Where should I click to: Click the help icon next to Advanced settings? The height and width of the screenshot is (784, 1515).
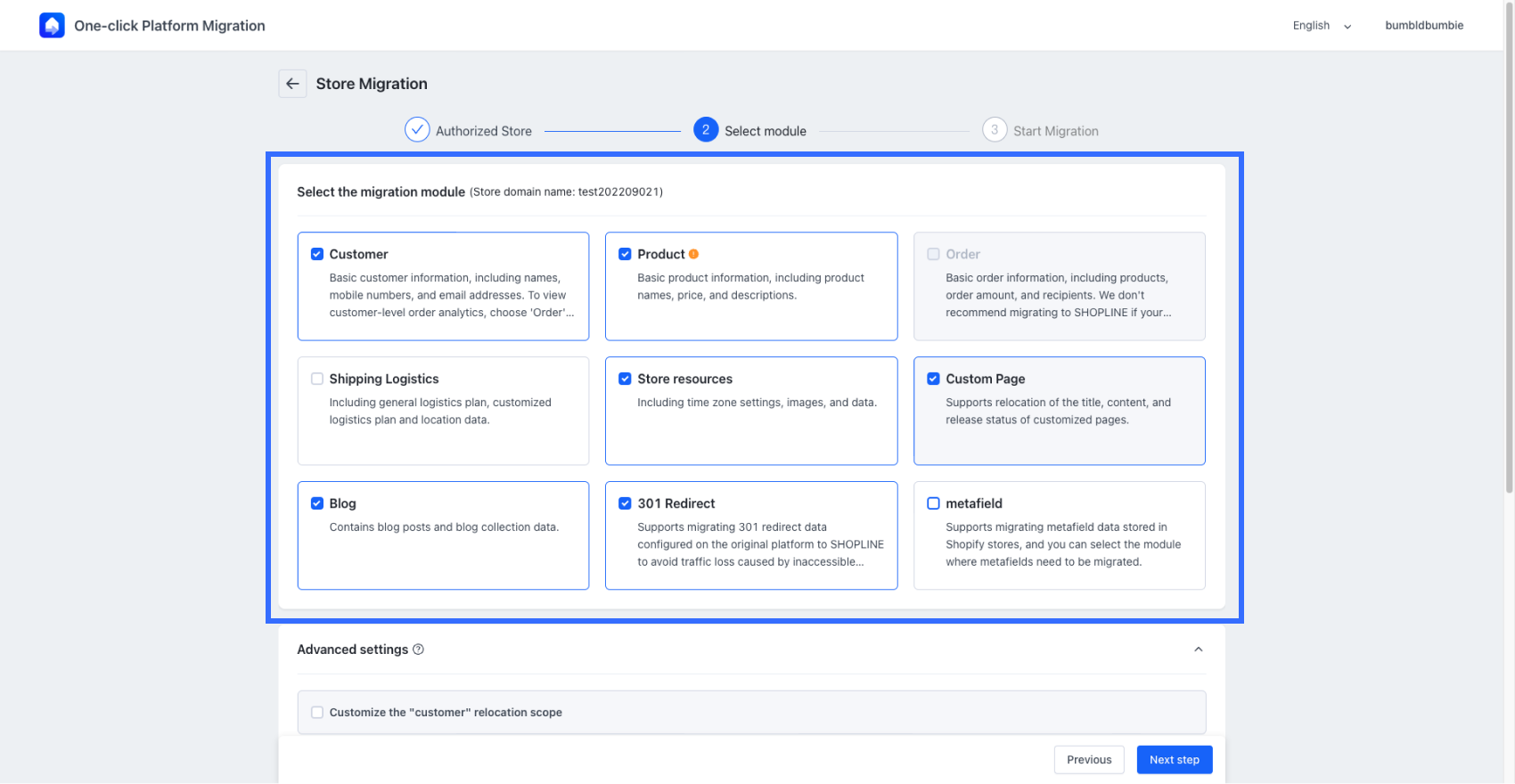(419, 649)
